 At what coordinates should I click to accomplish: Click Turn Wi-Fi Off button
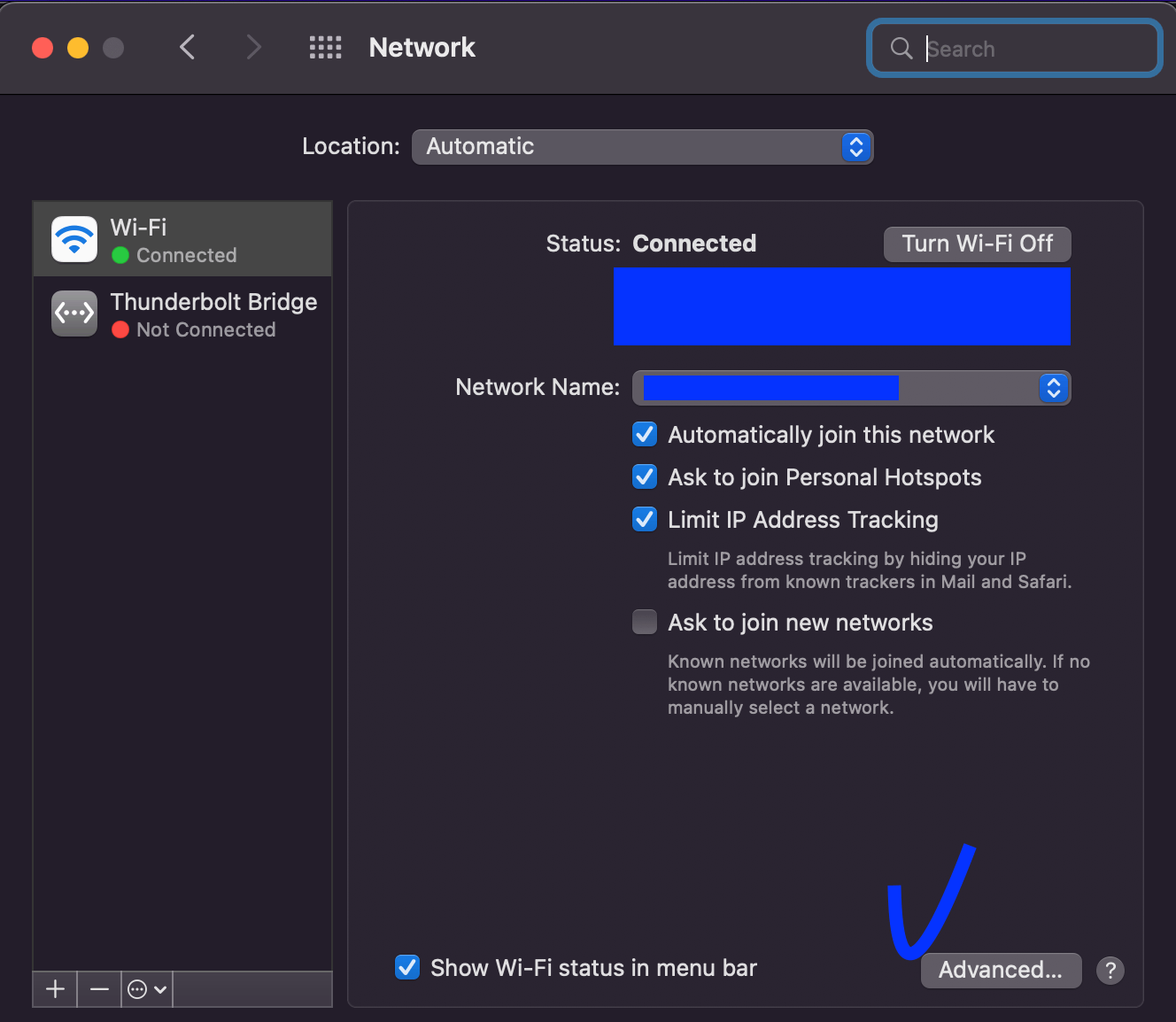click(978, 244)
